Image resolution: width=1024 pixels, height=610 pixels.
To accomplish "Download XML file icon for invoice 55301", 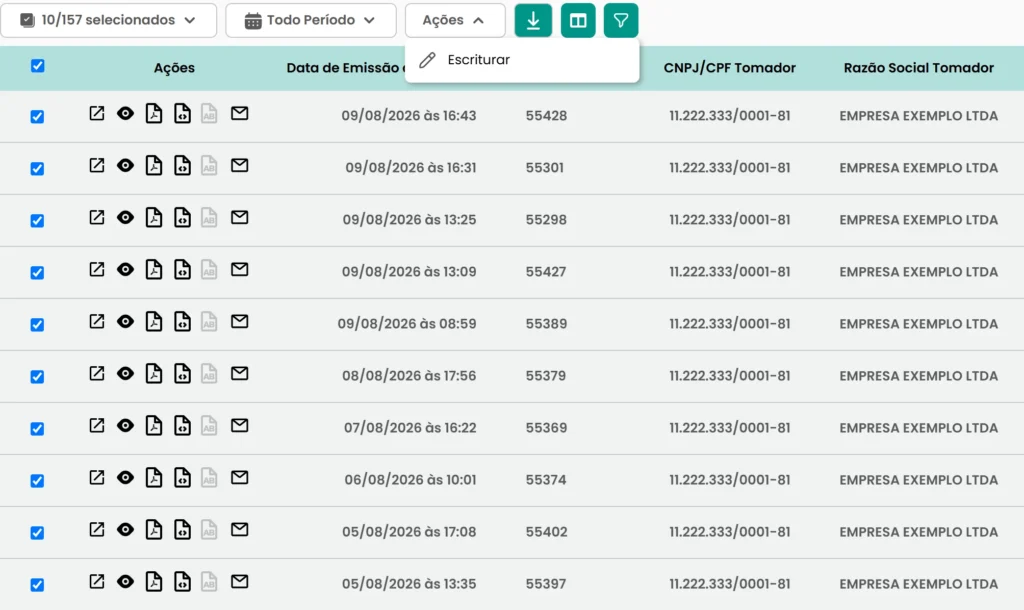I will (182, 165).
